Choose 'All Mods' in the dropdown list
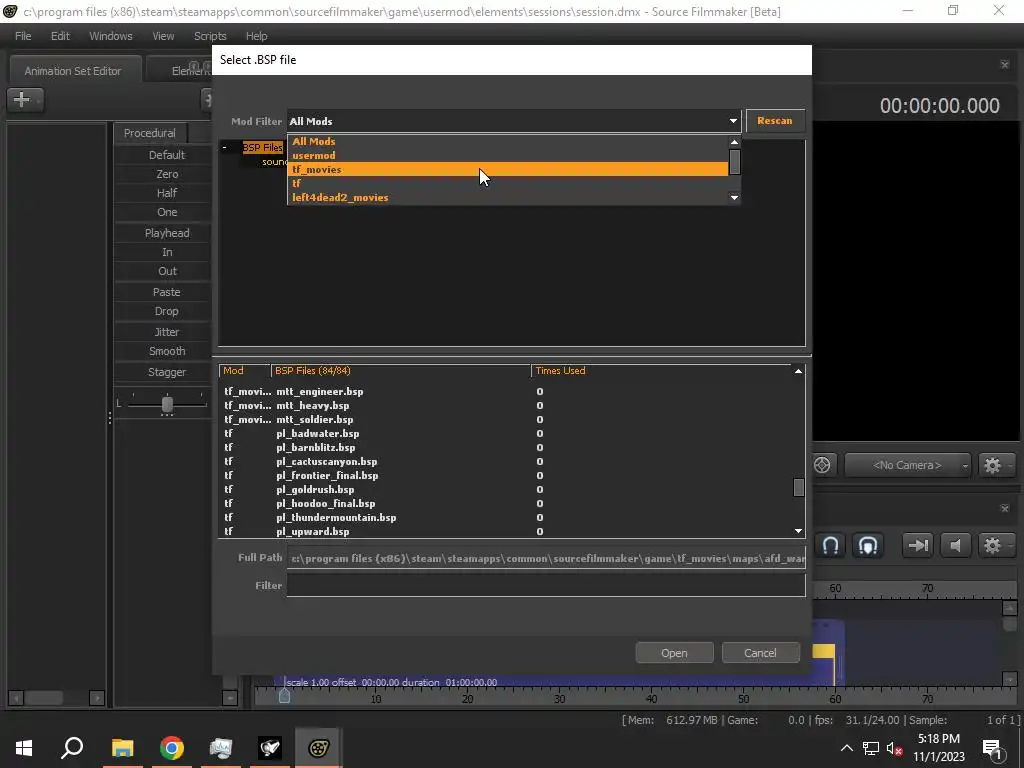The height and width of the screenshot is (768, 1024). [508, 141]
